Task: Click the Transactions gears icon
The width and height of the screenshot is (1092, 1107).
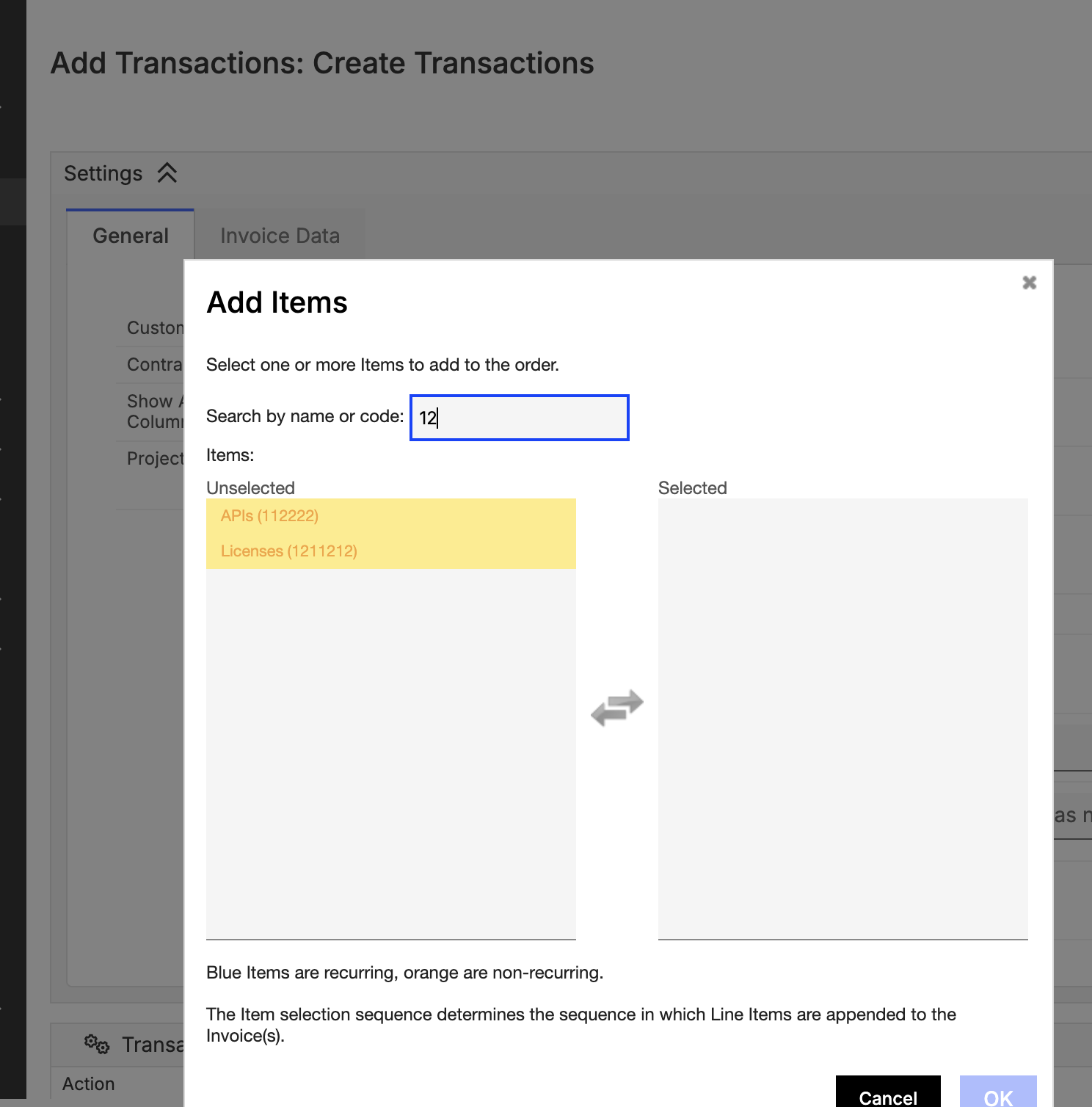Action: click(x=97, y=1043)
